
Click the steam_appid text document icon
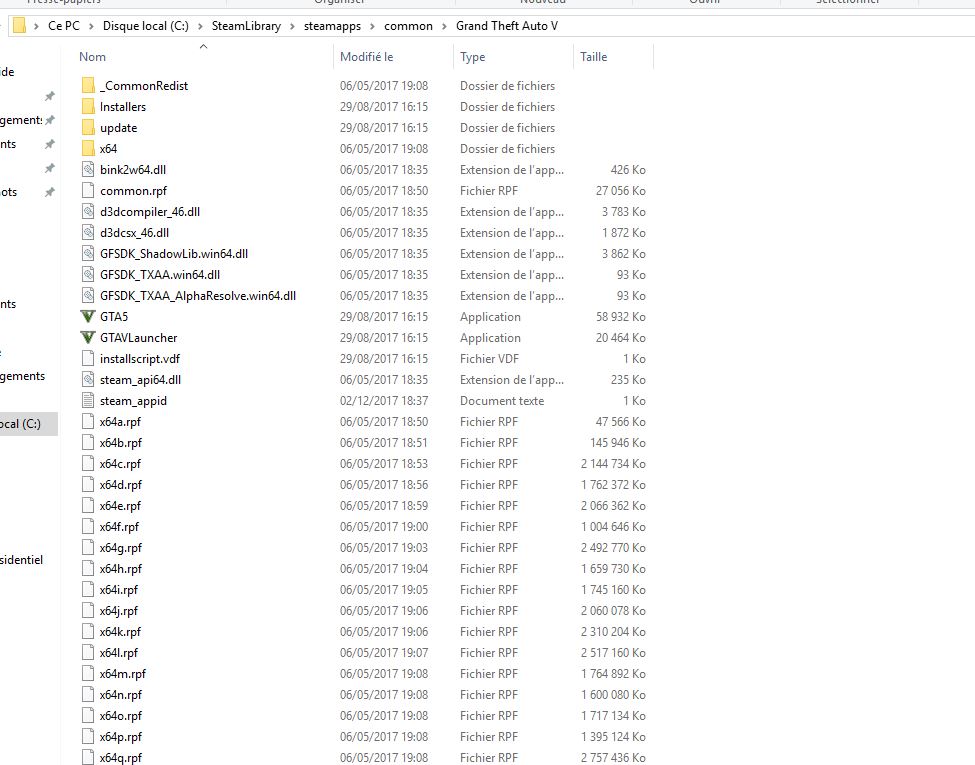click(x=88, y=401)
